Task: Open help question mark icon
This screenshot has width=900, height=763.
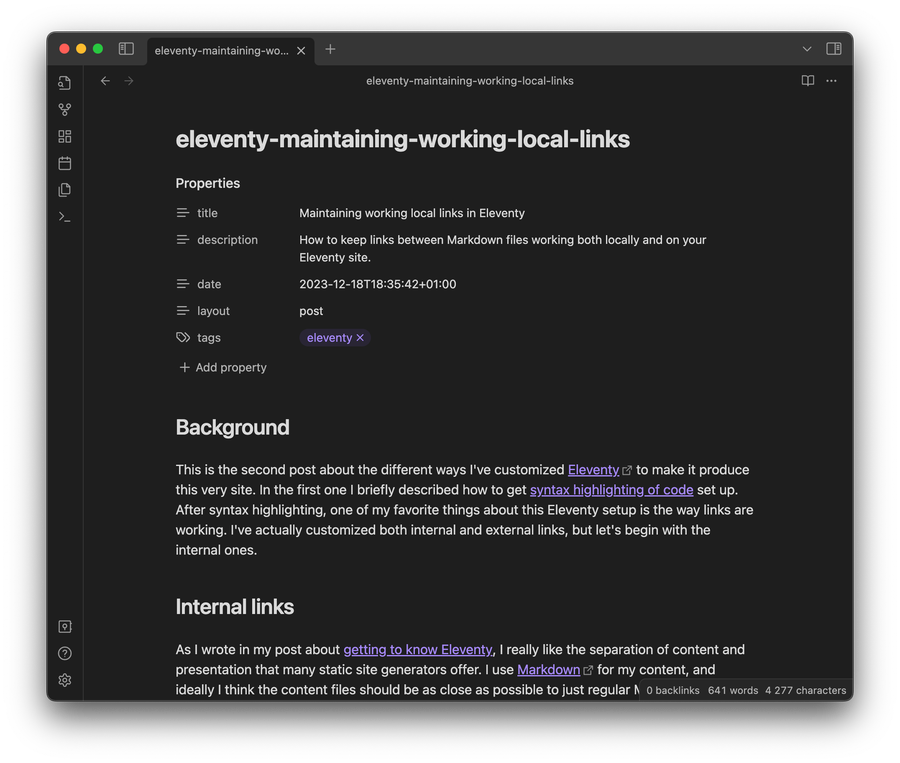Action: click(65, 653)
